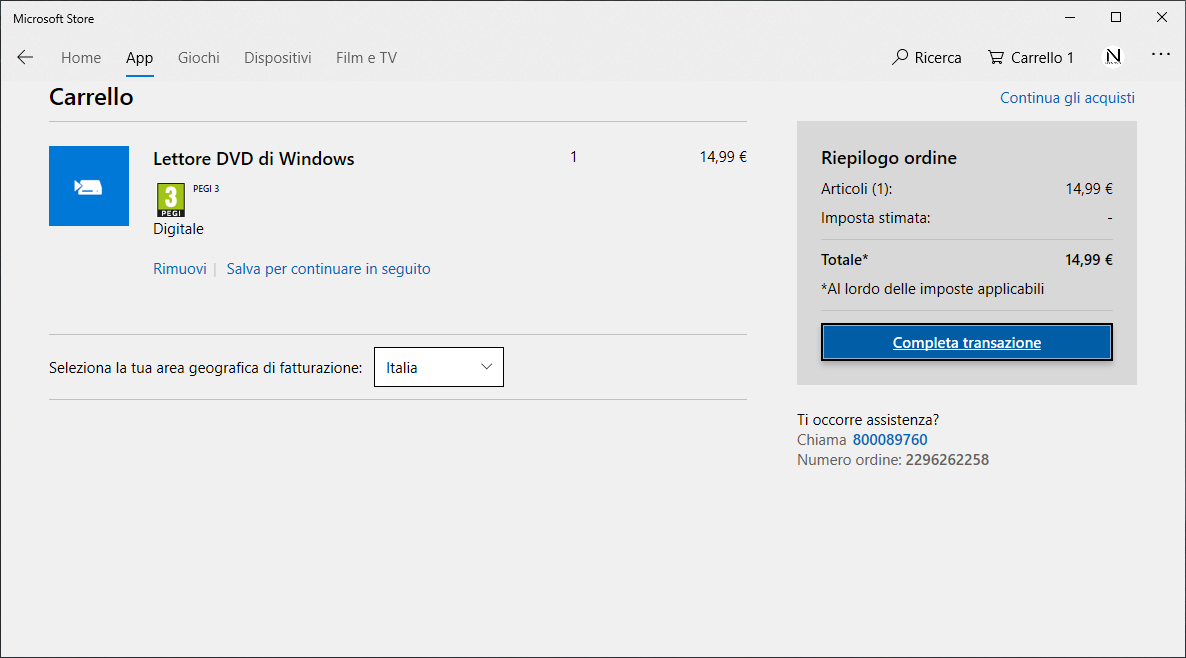The image size is (1186, 658).
Task: Remove item with Rimuovi link
Action: pyautogui.click(x=179, y=268)
